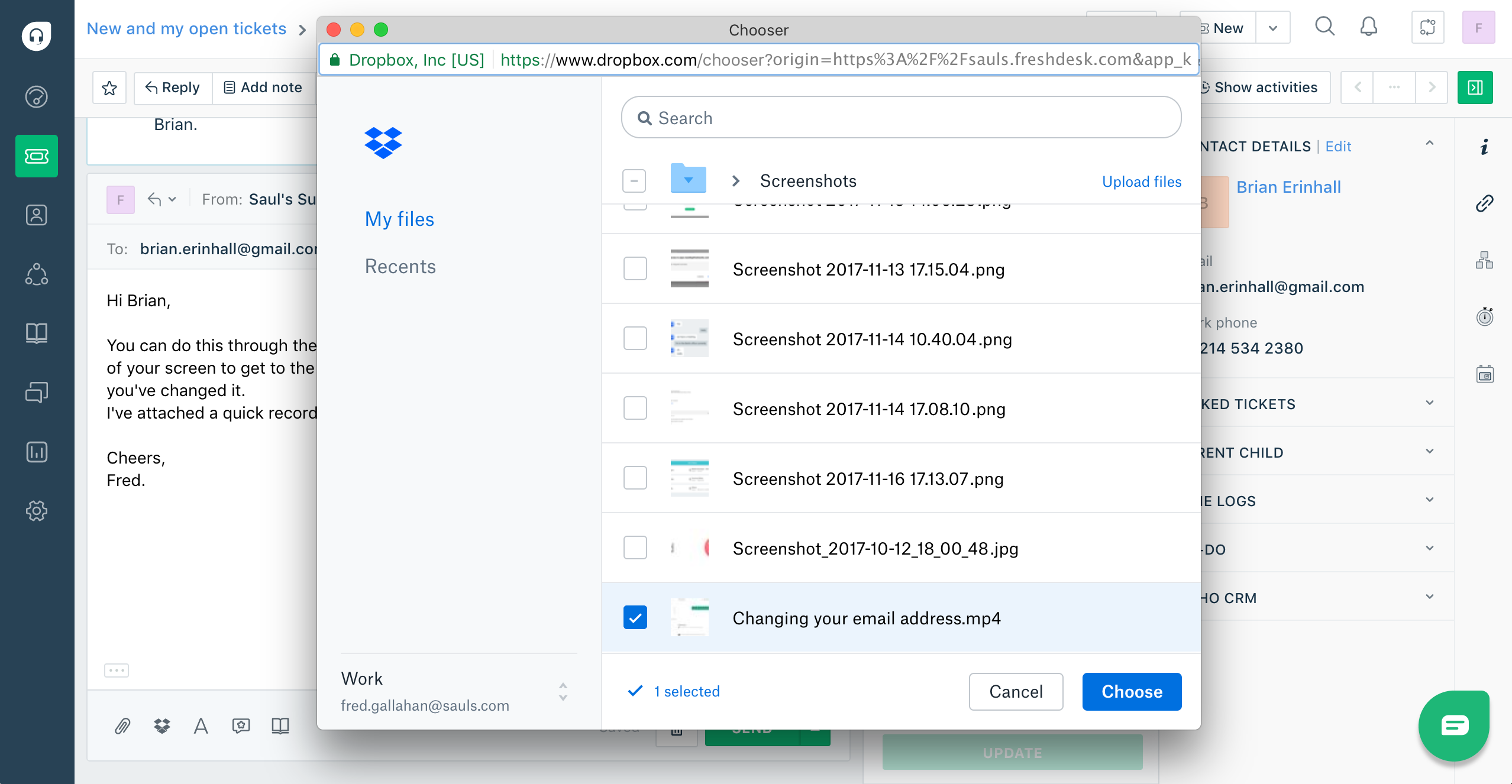Uncheck Changing your email address.mp4 checkbox
The image size is (1512, 784).
coord(635,618)
